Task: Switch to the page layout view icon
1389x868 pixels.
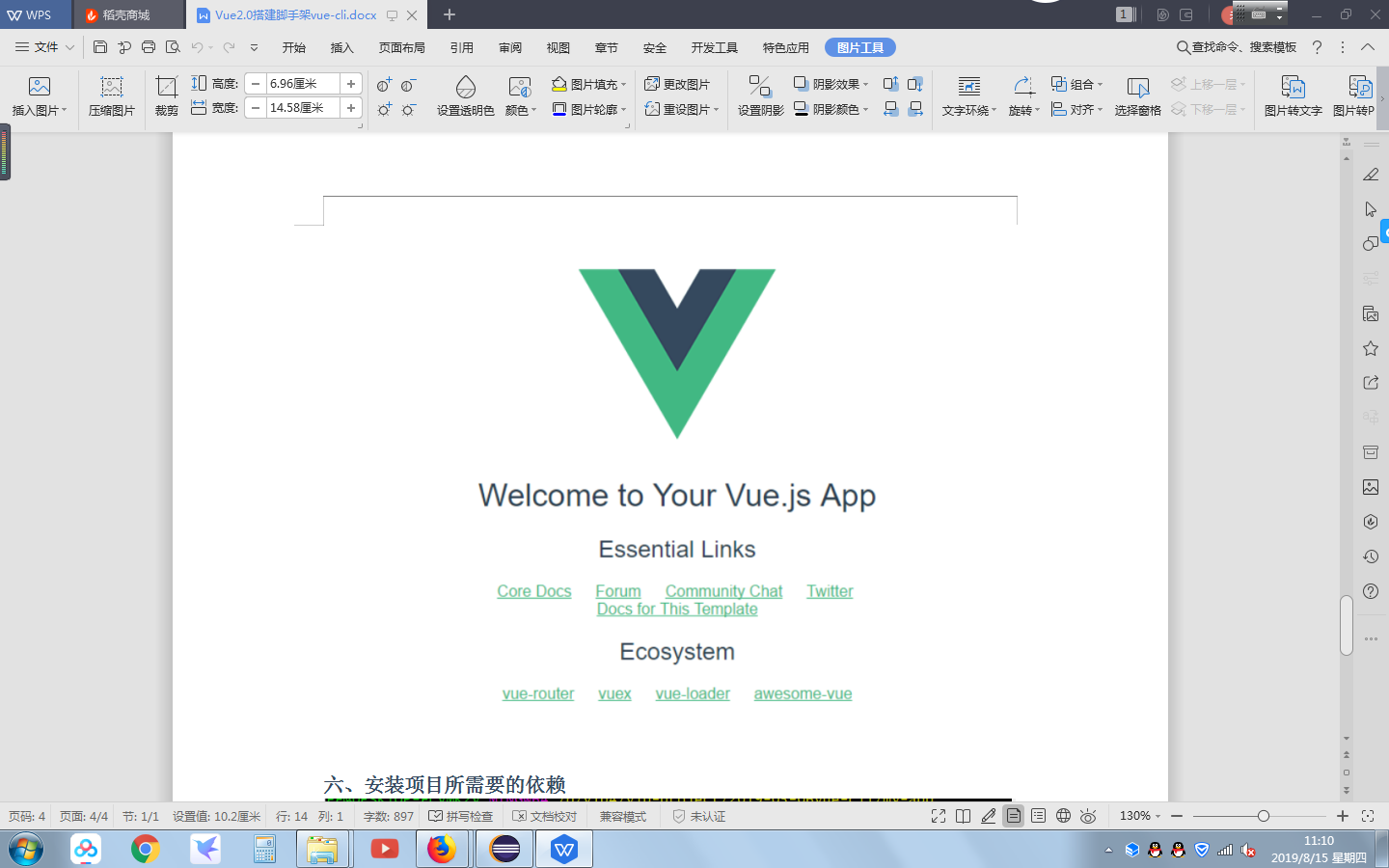Action: pos(1014,816)
